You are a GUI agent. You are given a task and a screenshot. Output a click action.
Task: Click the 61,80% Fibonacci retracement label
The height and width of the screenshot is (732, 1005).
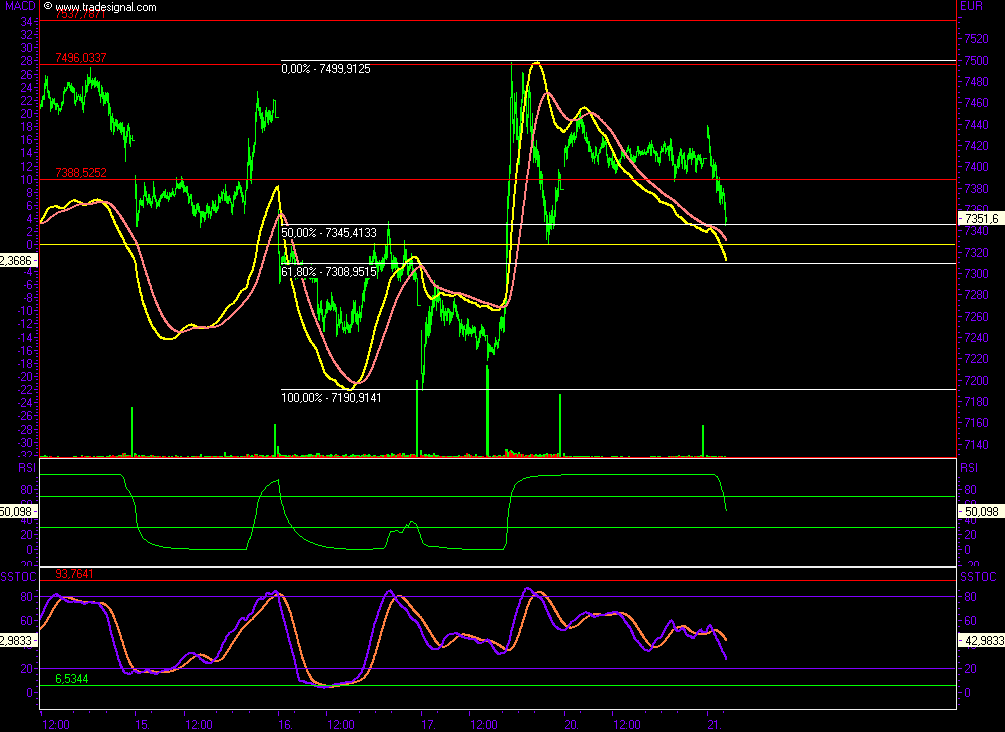[x=329, y=271]
